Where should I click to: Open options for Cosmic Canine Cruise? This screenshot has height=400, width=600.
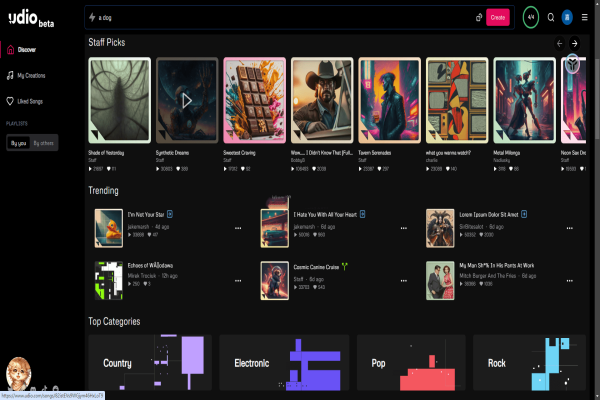coord(403,281)
